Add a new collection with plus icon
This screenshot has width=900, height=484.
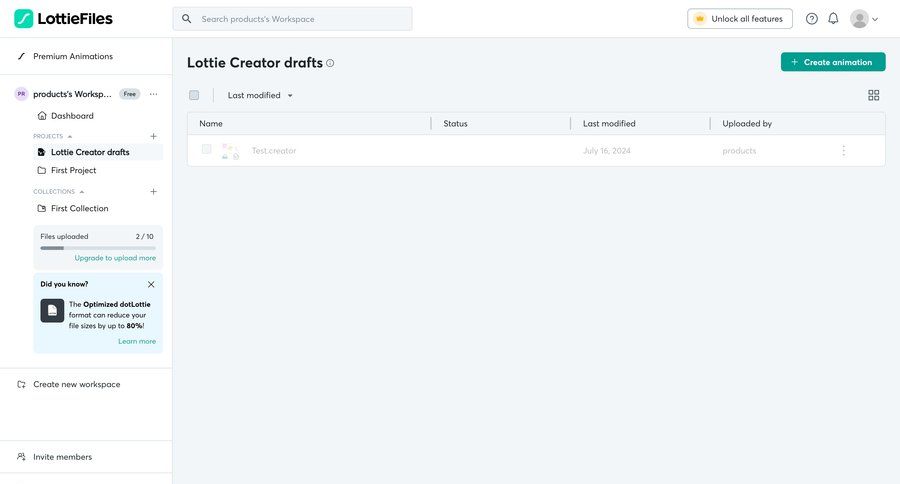[153, 191]
